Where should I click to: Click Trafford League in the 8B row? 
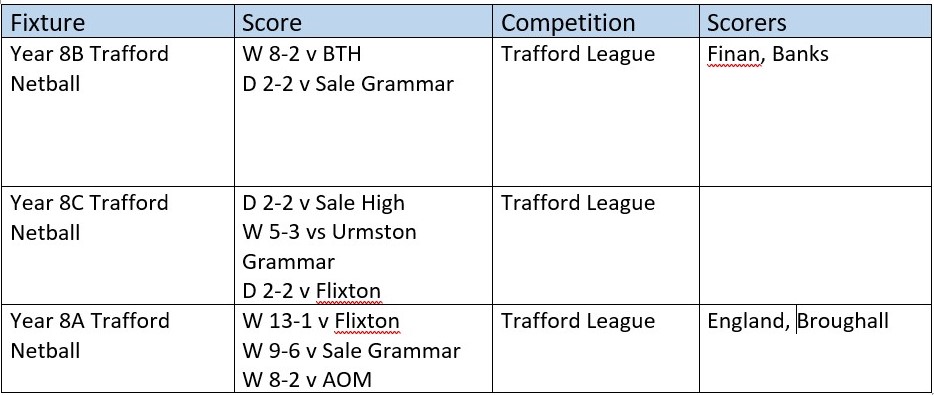[x=578, y=54]
